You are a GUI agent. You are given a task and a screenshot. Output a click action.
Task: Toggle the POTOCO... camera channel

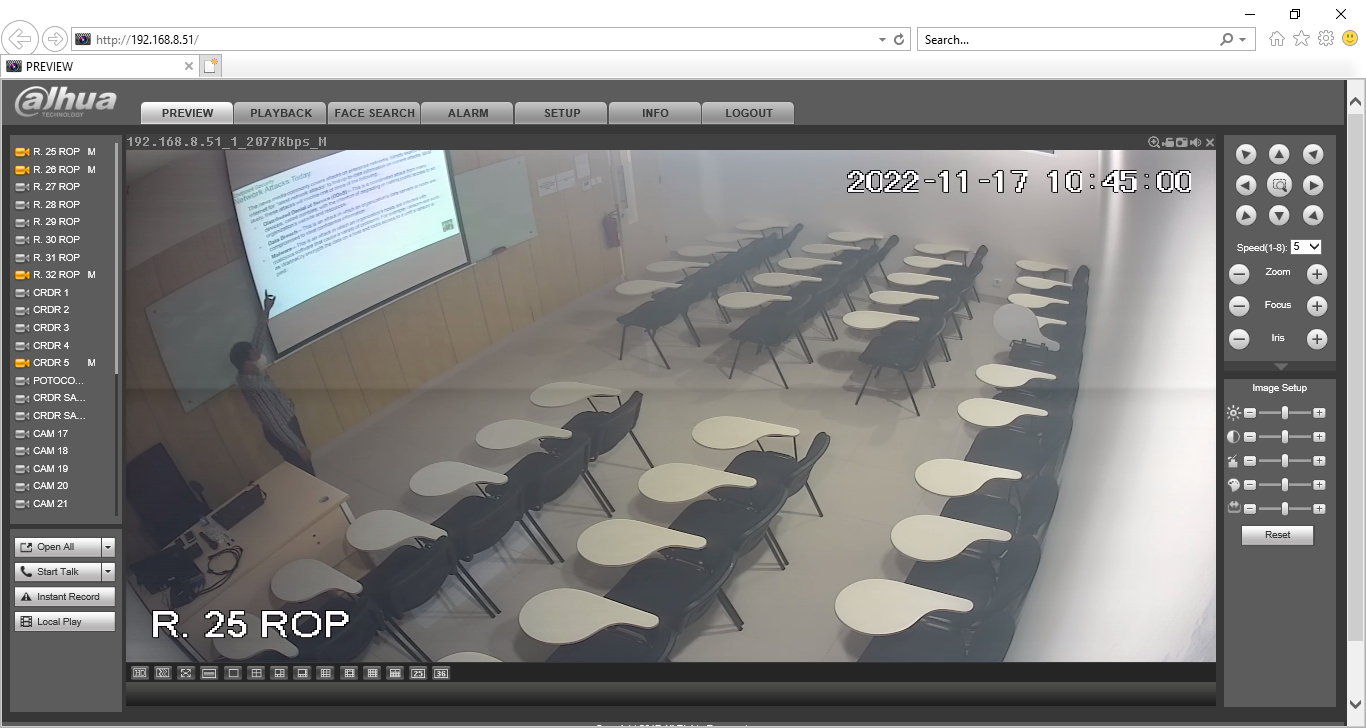pyautogui.click(x=56, y=380)
